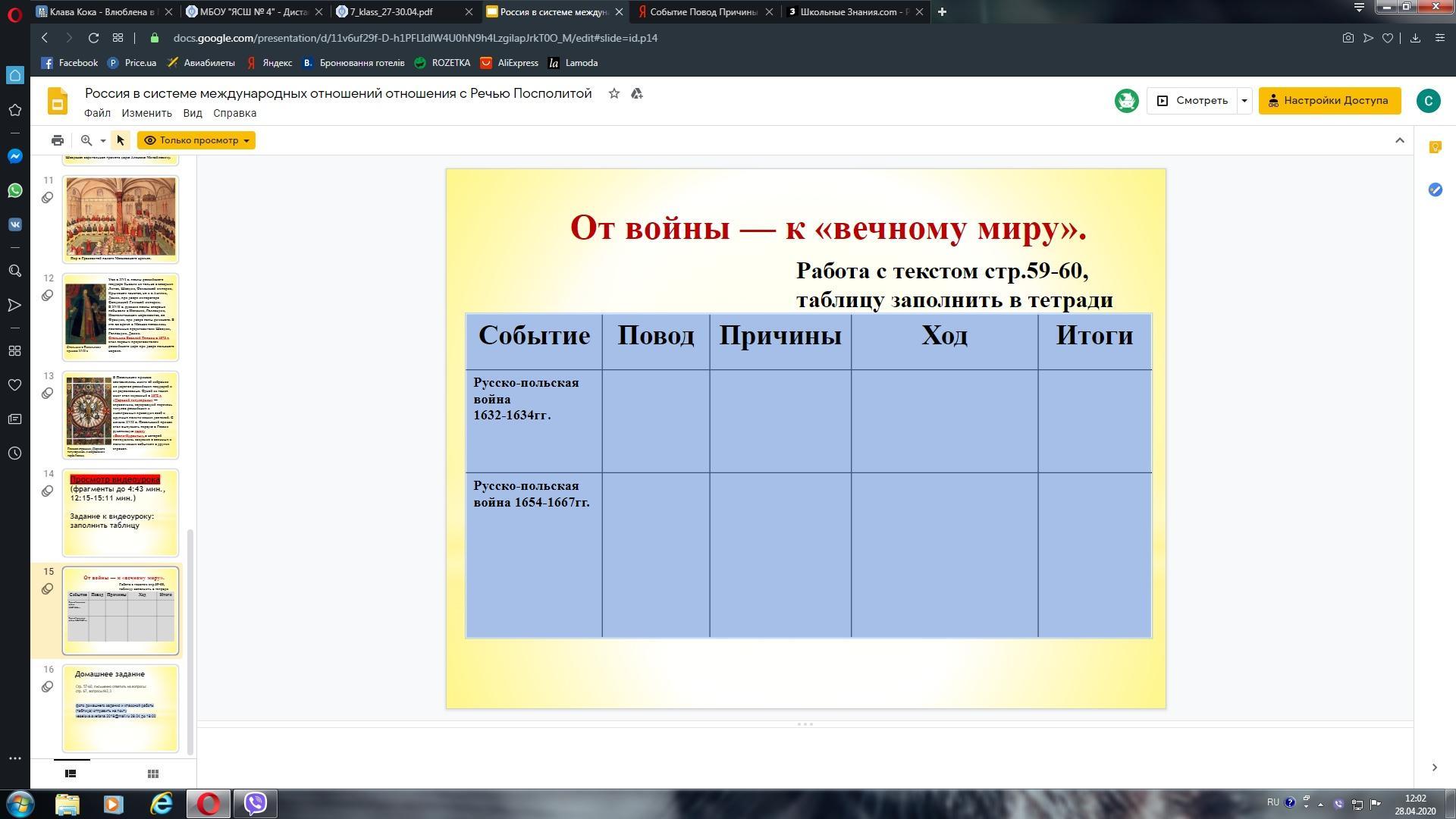Image resolution: width=1456 pixels, height=819 pixels.
Task: Open Tasks side panel icon
Action: tap(1435, 190)
